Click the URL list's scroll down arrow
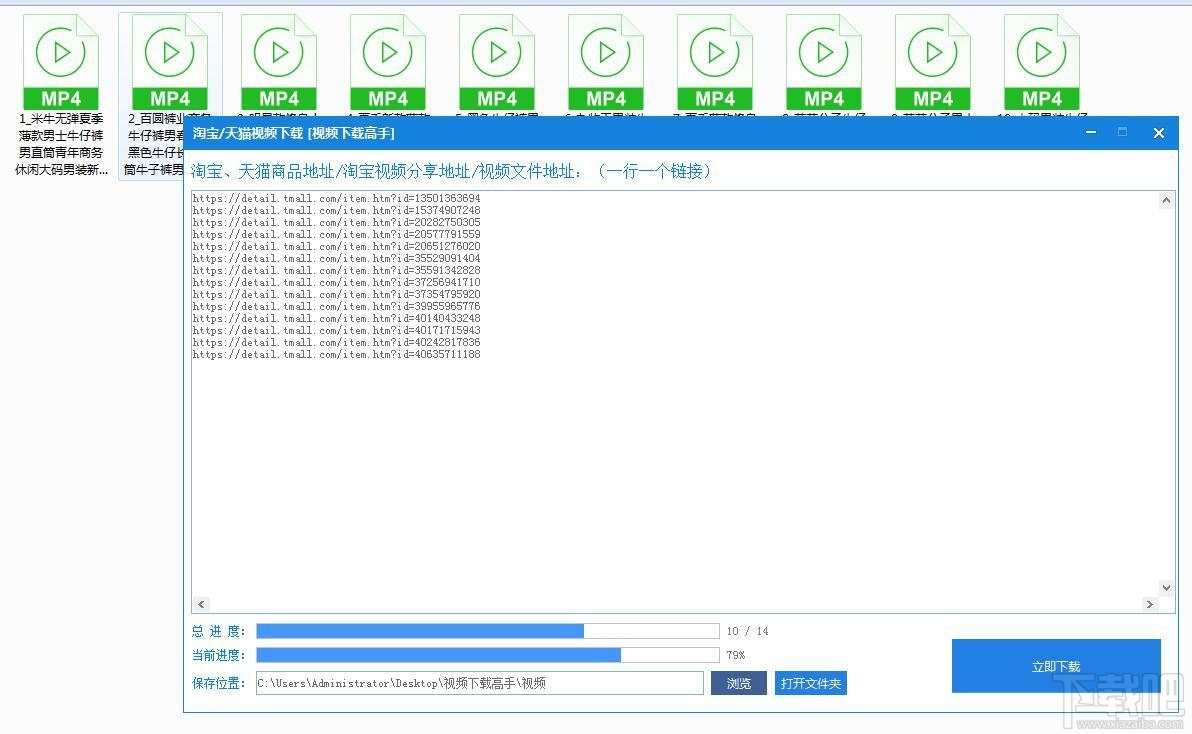 (x=1166, y=587)
